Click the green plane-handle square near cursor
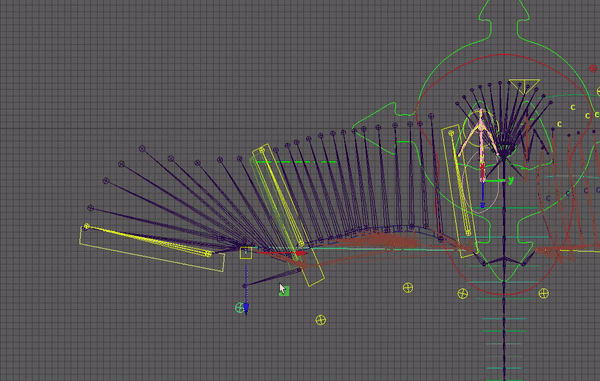This screenshot has height=381, width=600. [x=285, y=291]
